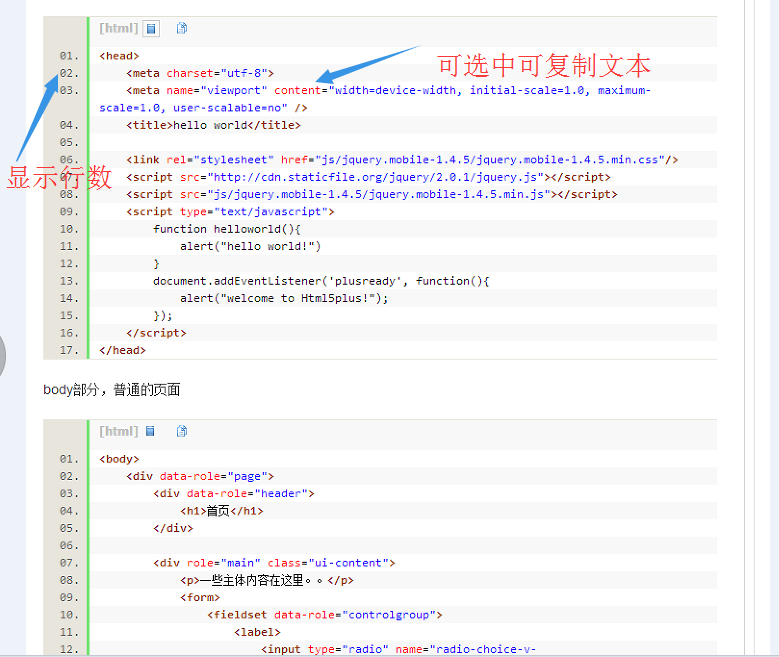Click the [html] label above <head> code
This screenshot has width=779, height=657.
click(119, 28)
